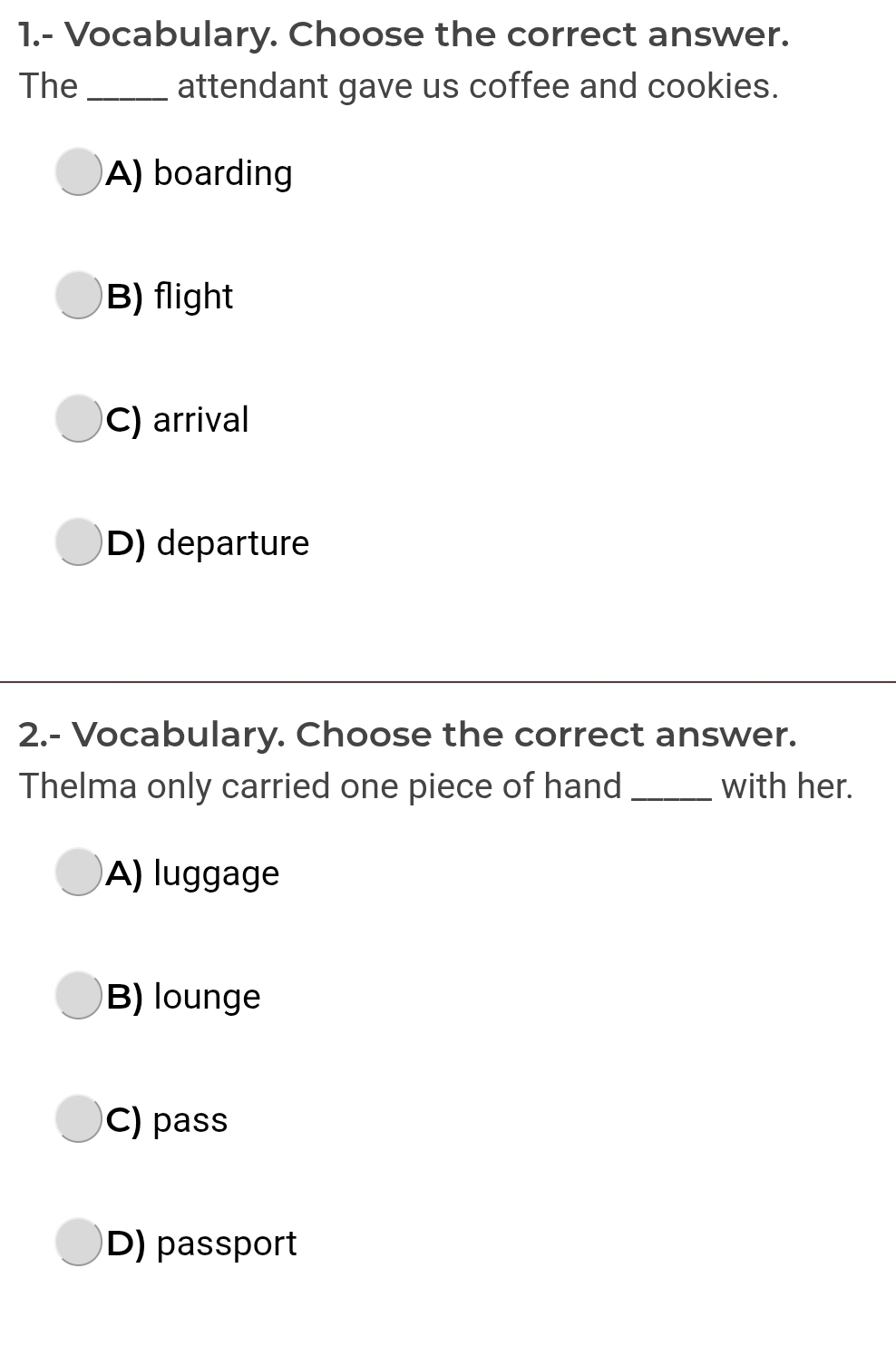Screen dimensions: 896x1346
Task: Click question 1 Vocabulary heading
Action: 404,34
